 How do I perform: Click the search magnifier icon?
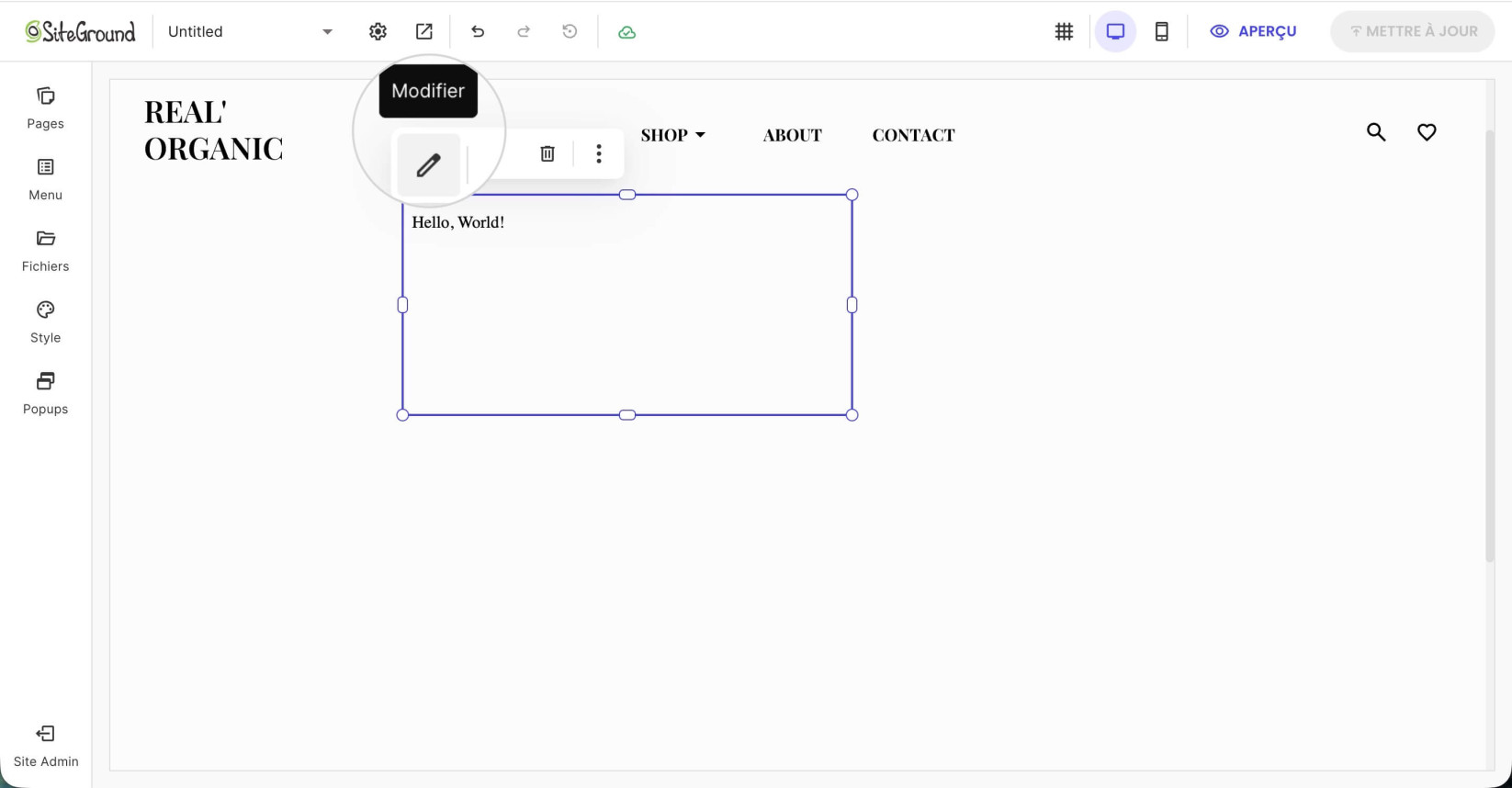(x=1376, y=132)
